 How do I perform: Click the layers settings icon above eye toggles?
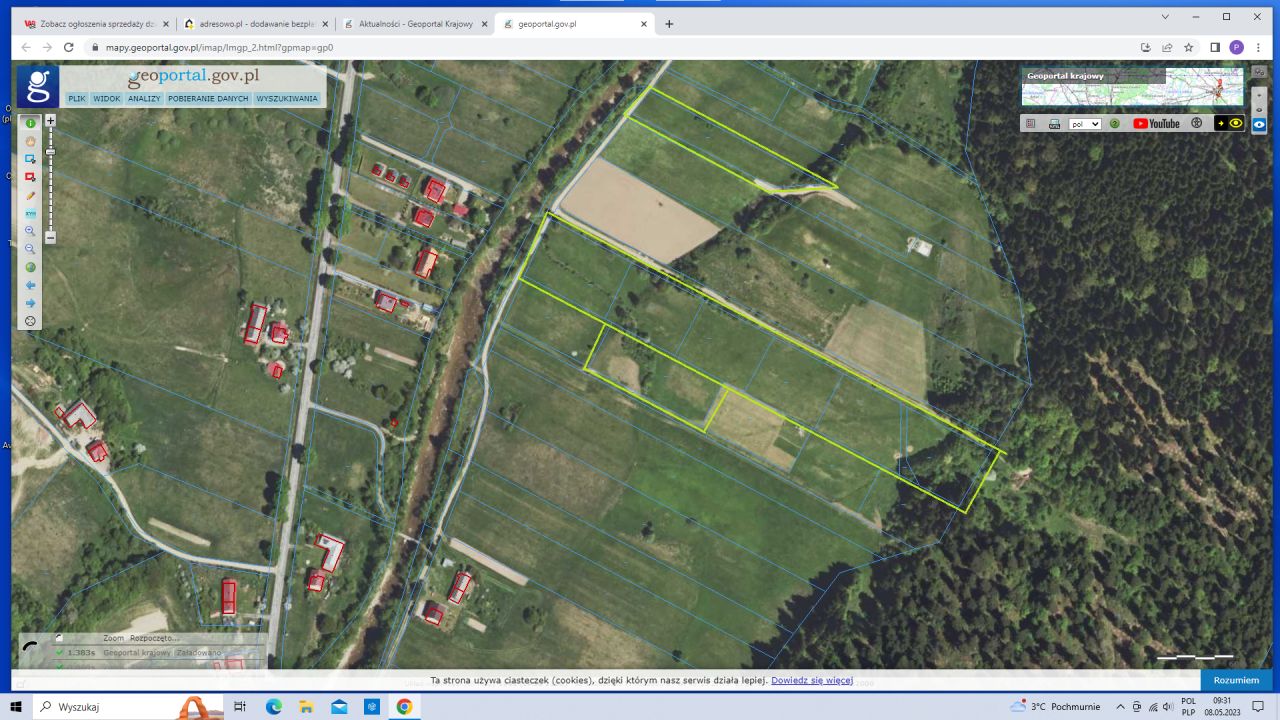click(x=1259, y=73)
